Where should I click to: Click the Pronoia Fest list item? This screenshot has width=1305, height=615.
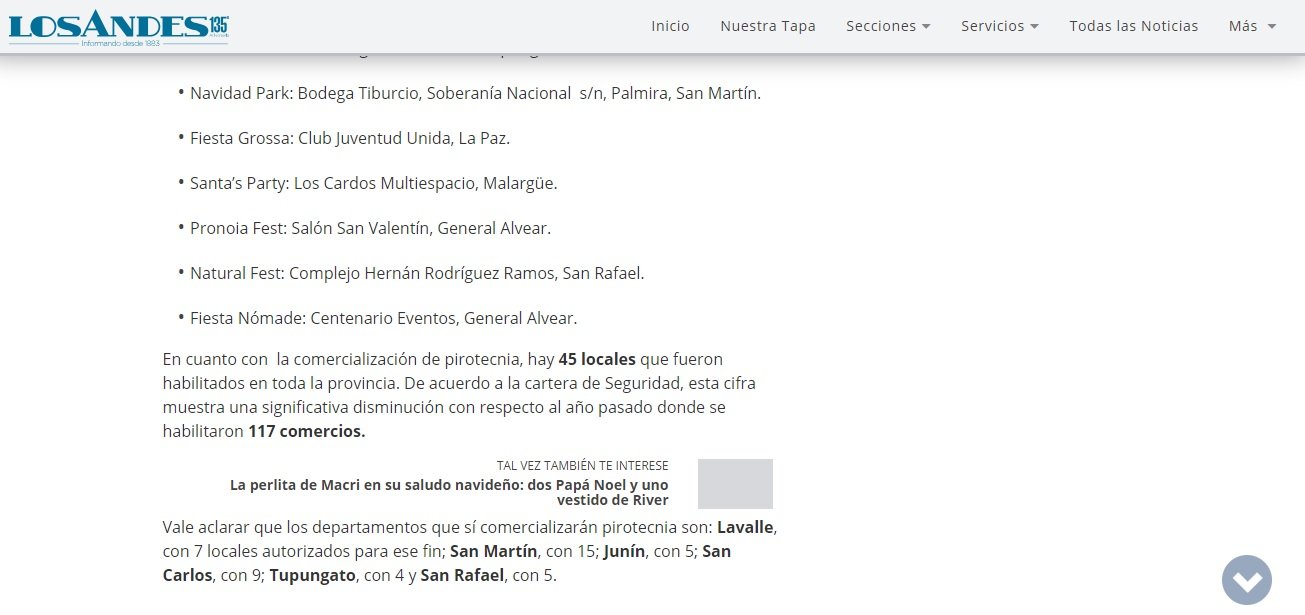370,228
